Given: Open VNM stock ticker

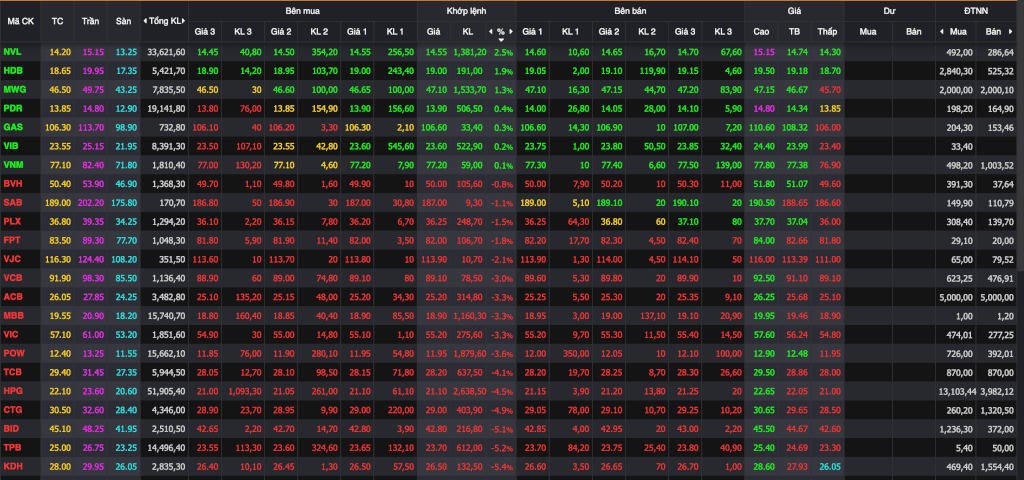Looking at the screenshot, I should pyautogui.click(x=13, y=165).
